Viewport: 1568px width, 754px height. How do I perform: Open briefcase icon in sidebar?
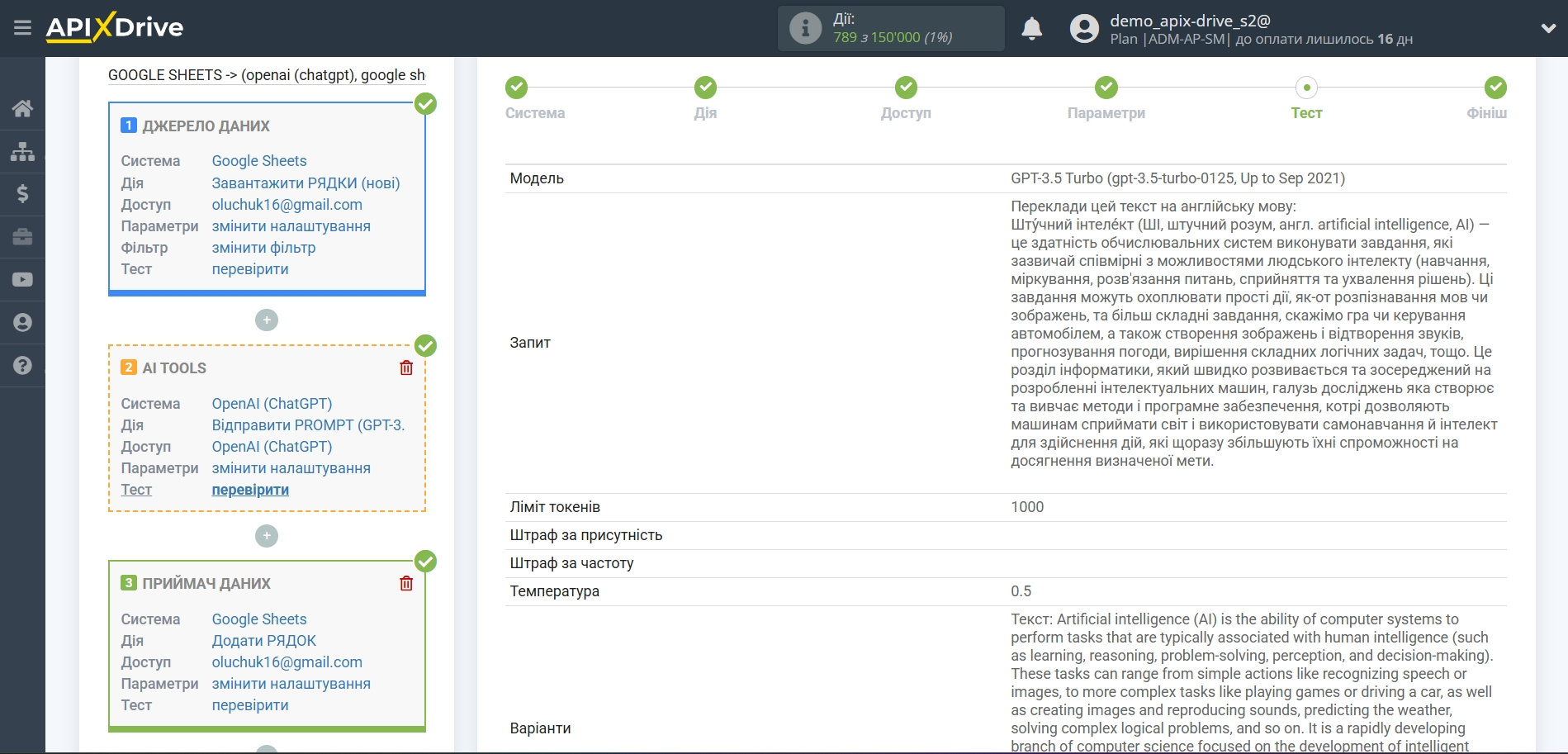click(22, 237)
